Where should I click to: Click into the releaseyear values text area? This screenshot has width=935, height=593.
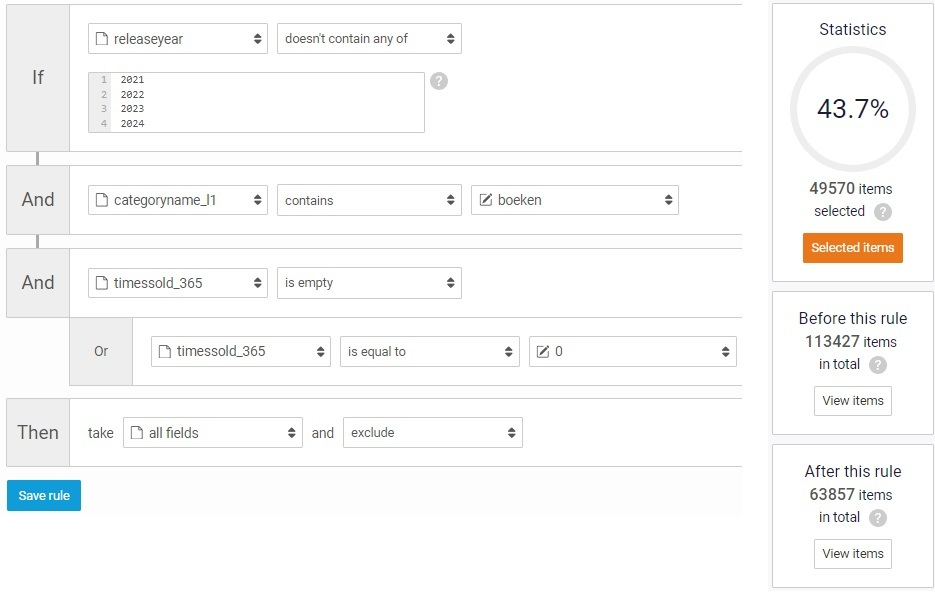pyautogui.click(x=256, y=102)
